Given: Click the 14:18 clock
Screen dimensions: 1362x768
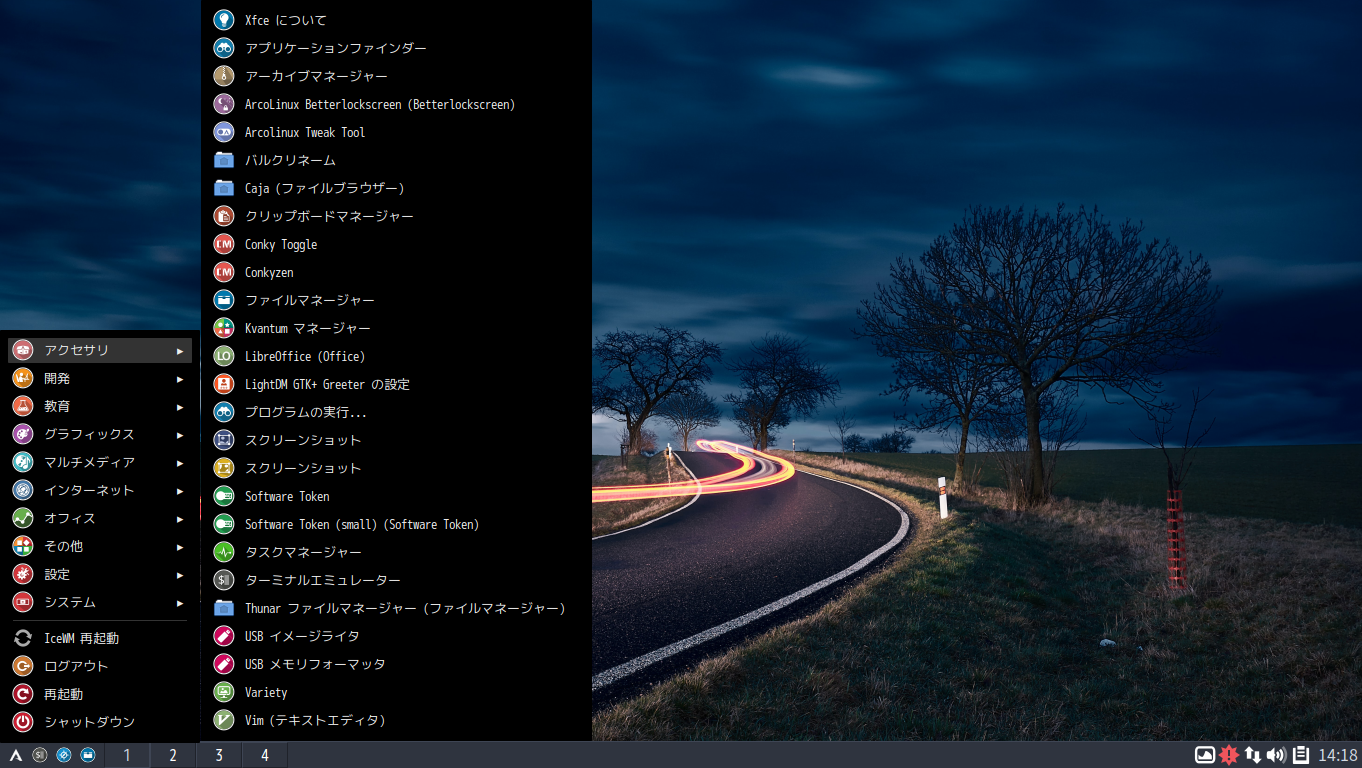Looking at the screenshot, I should (1338, 755).
